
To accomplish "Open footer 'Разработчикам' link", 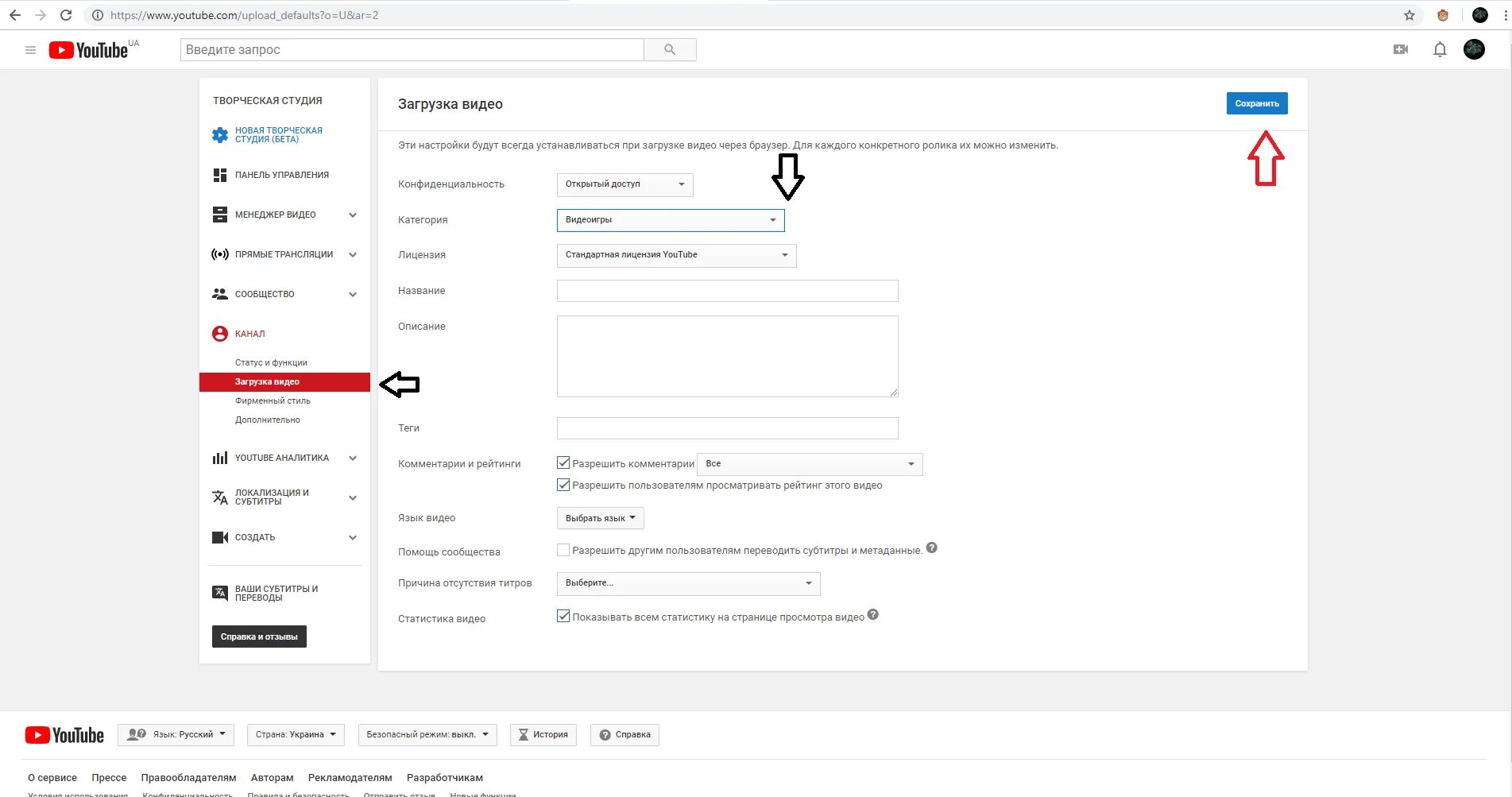I will [x=445, y=778].
